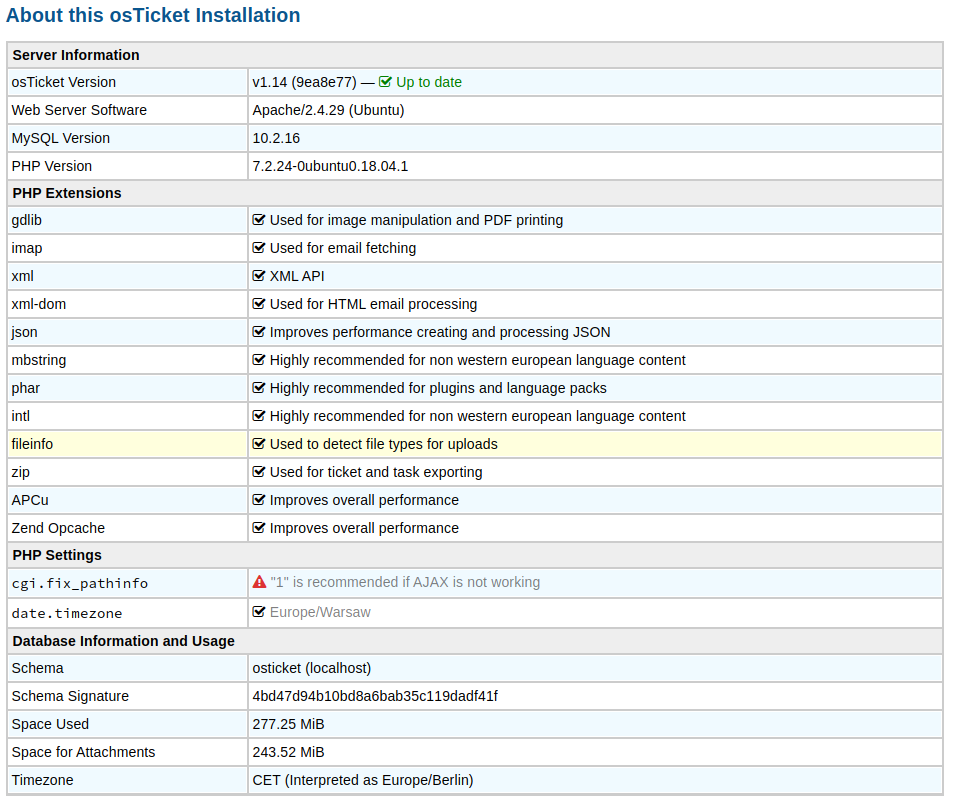Screen dimensions: 953x811
Task: Click the xml-dom extension name
Action: tap(38, 304)
